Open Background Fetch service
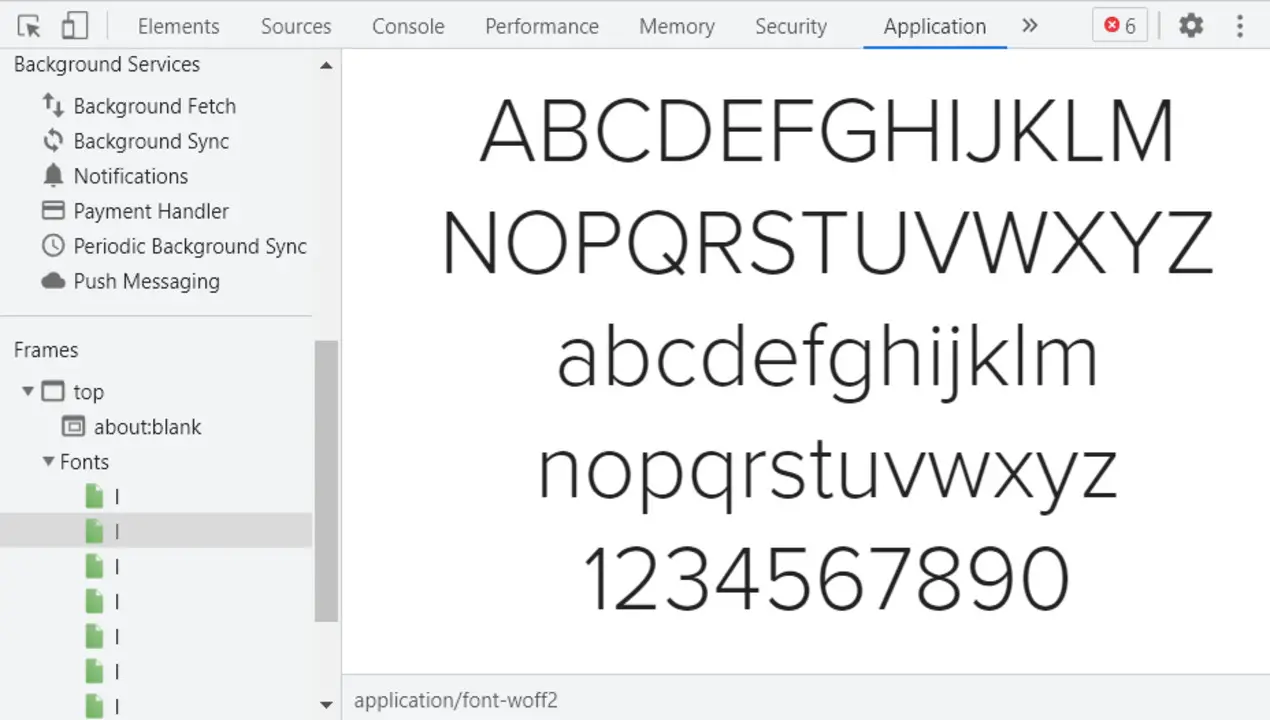Viewport: 1270px width, 720px height. [155, 106]
